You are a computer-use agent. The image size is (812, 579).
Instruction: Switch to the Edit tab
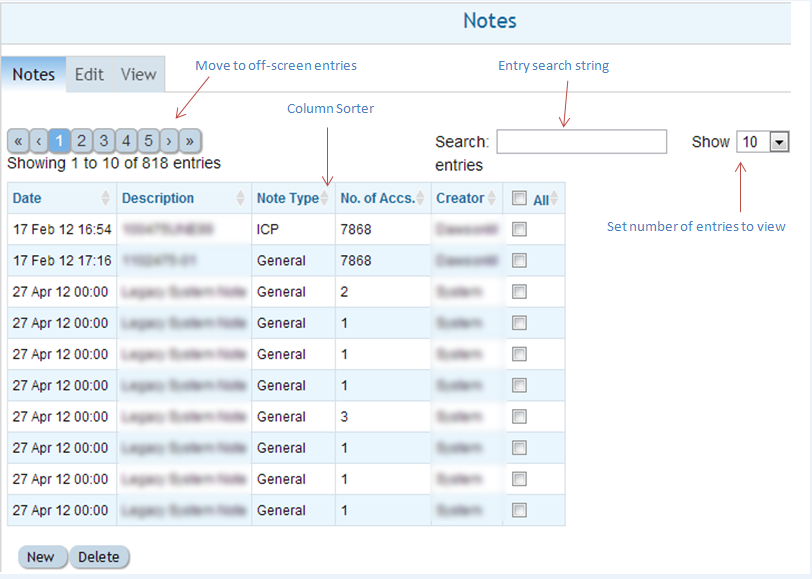(x=89, y=75)
